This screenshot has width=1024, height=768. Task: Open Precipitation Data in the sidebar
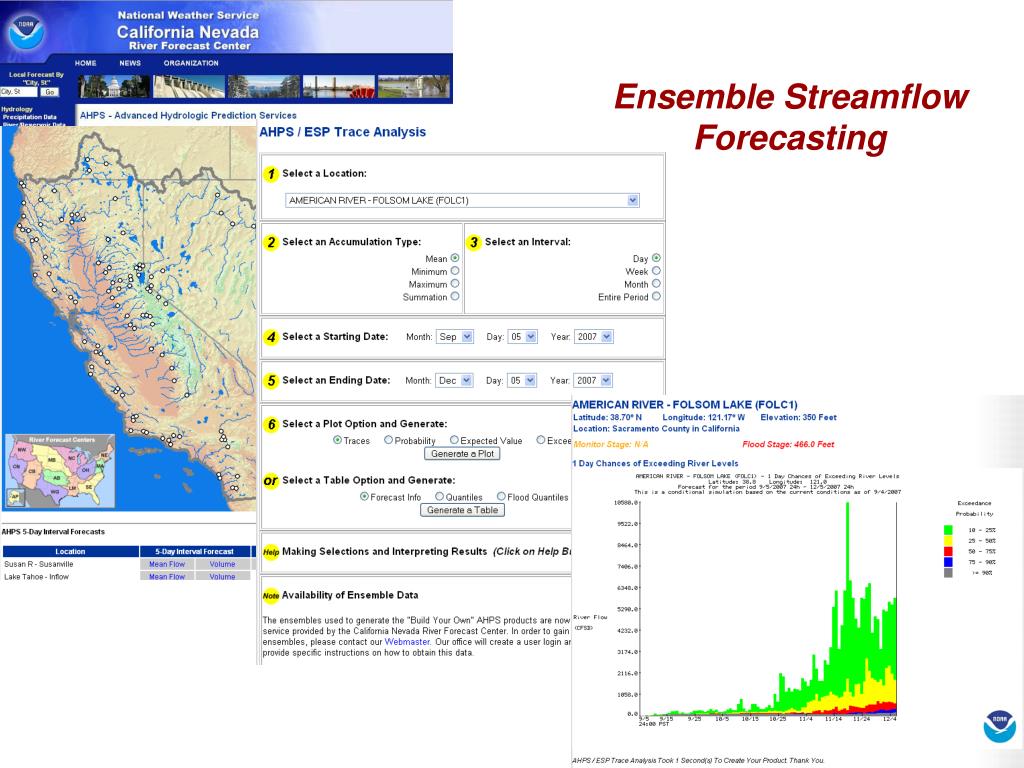click(29, 117)
